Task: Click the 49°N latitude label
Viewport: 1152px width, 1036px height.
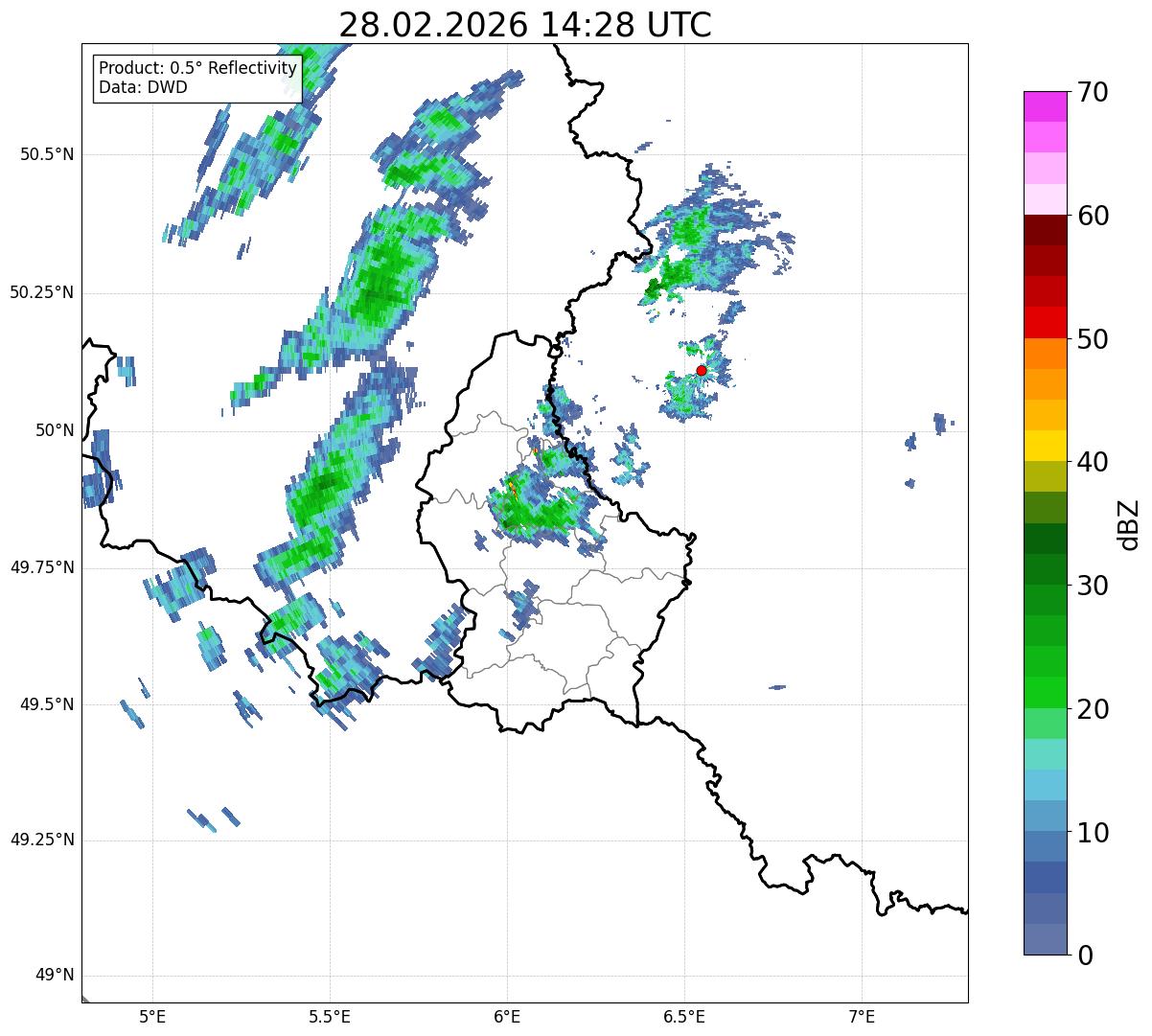Action: pyautogui.click(x=55, y=975)
